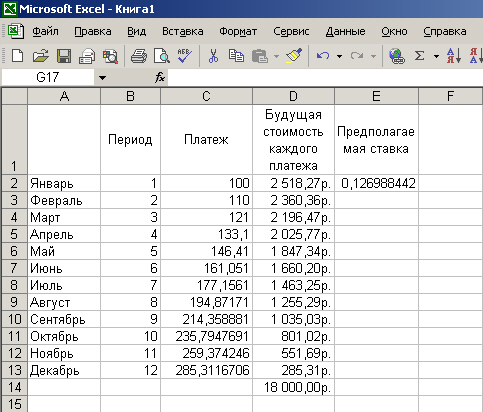Insert hyperlink with the globe icon
483x412 pixels.
click(x=397, y=56)
